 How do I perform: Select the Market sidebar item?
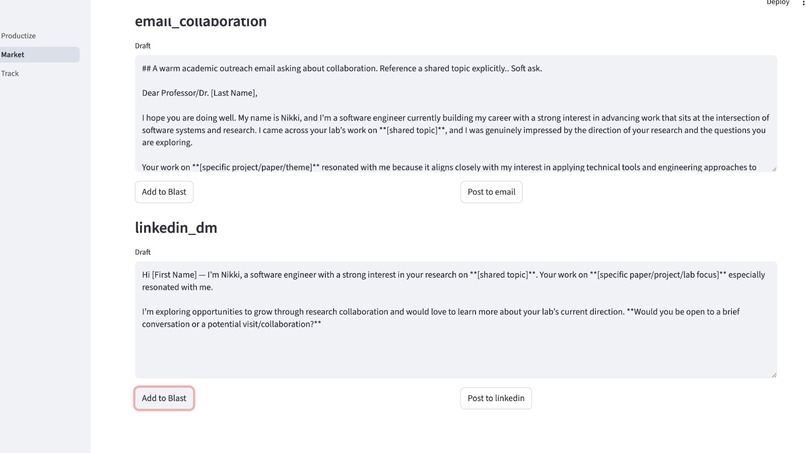click(x=39, y=55)
